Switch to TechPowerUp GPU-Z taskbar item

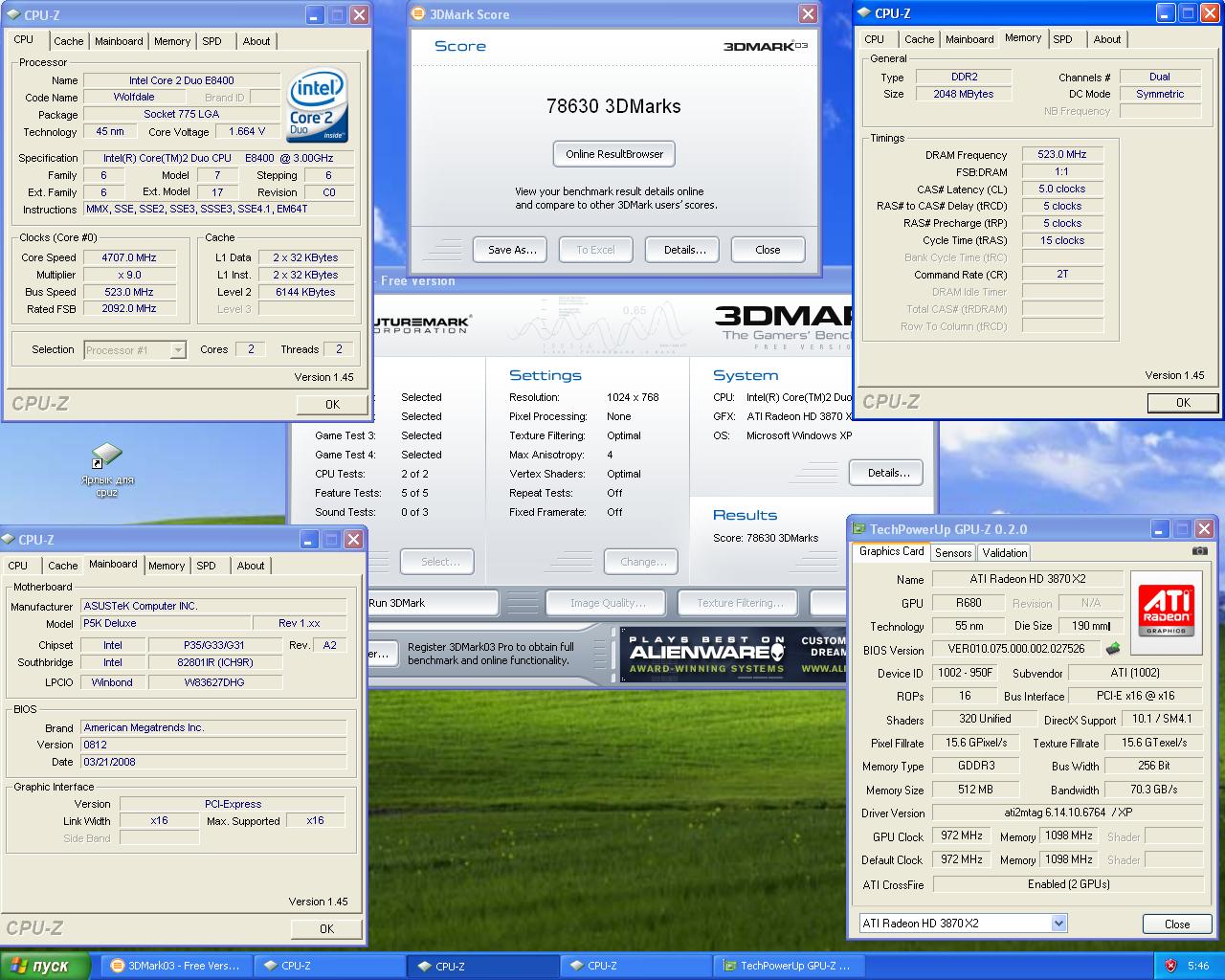coord(790,966)
